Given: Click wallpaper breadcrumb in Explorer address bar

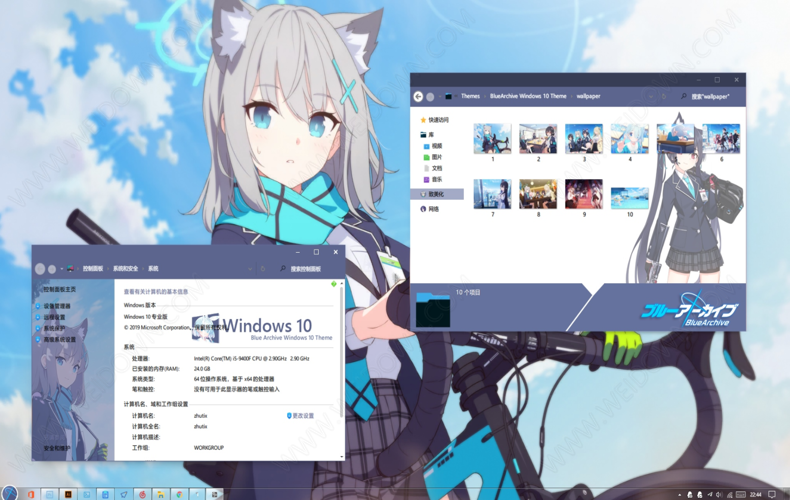Looking at the screenshot, I should [588, 96].
